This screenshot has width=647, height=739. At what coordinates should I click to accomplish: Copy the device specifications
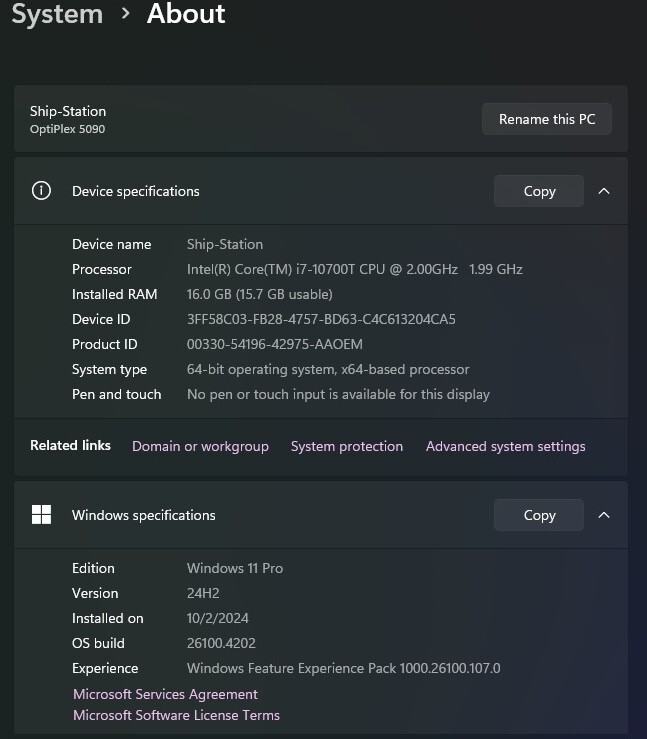point(539,191)
